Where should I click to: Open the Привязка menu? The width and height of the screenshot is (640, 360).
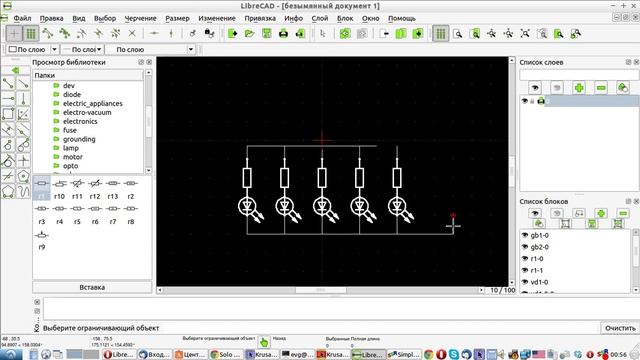pyautogui.click(x=260, y=18)
